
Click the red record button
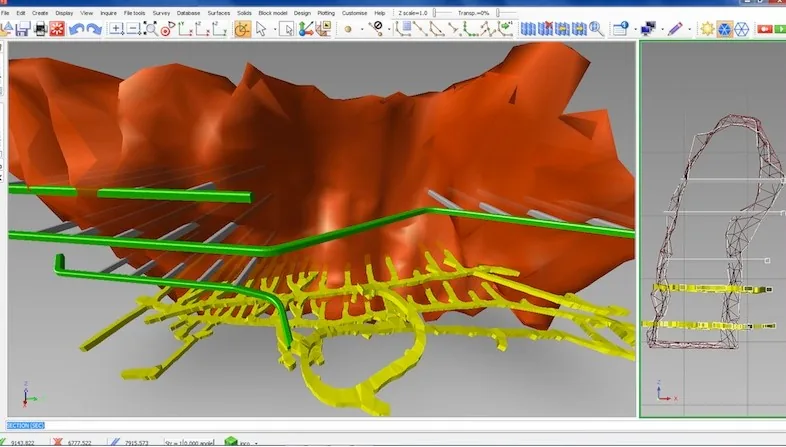[x=764, y=29]
